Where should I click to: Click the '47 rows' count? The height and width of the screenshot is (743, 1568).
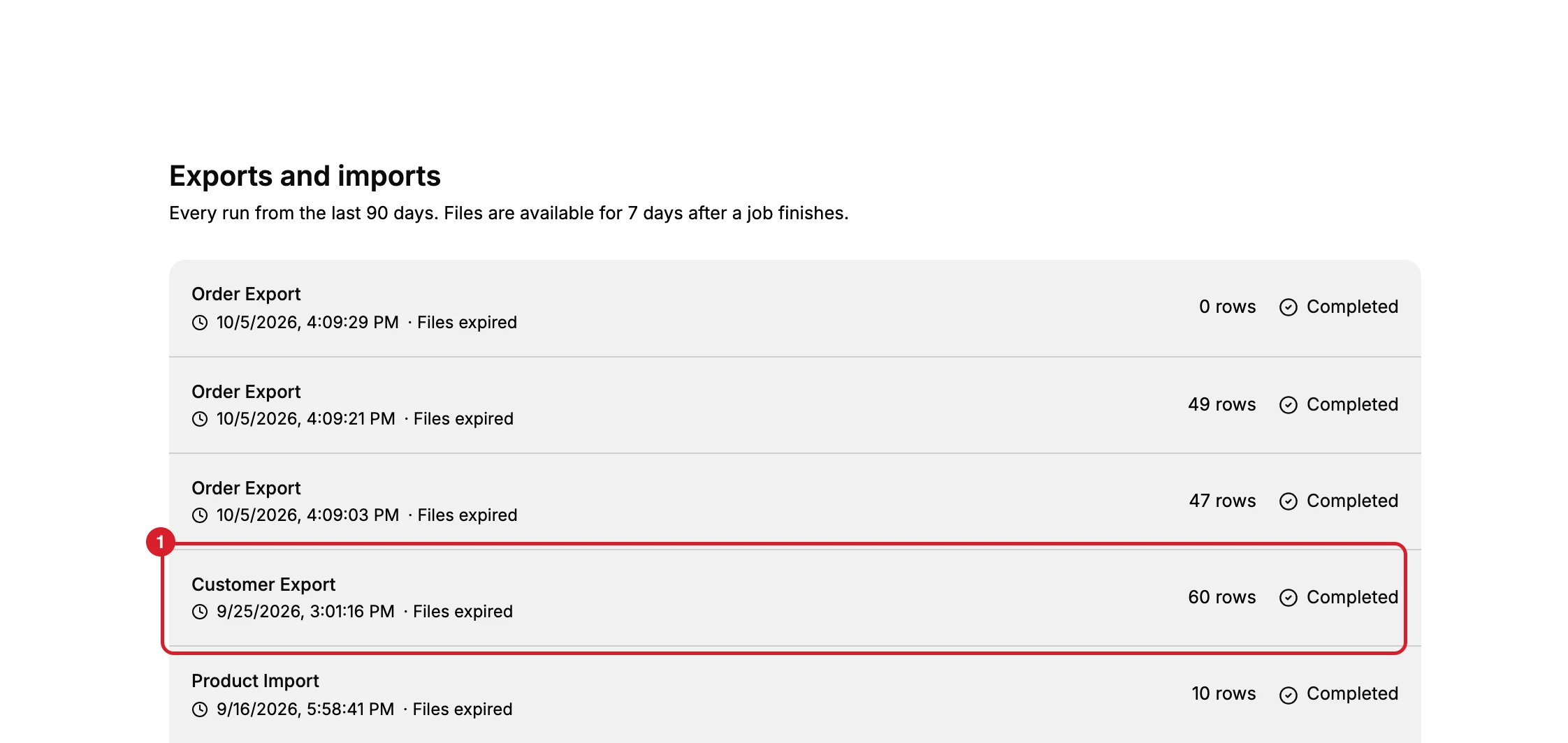(1222, 501)
